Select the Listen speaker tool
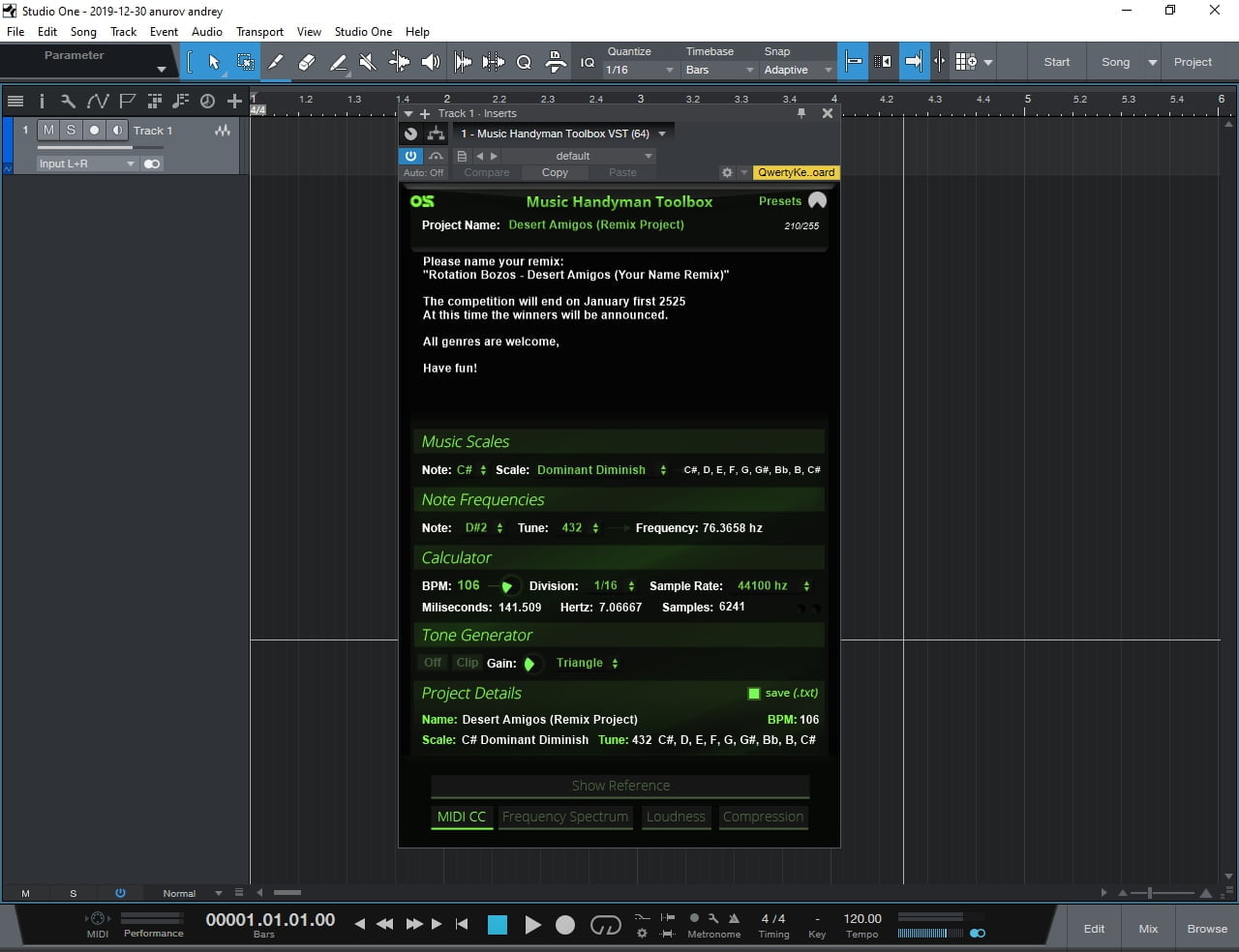 pyautogui.click(x=431, y=62)
